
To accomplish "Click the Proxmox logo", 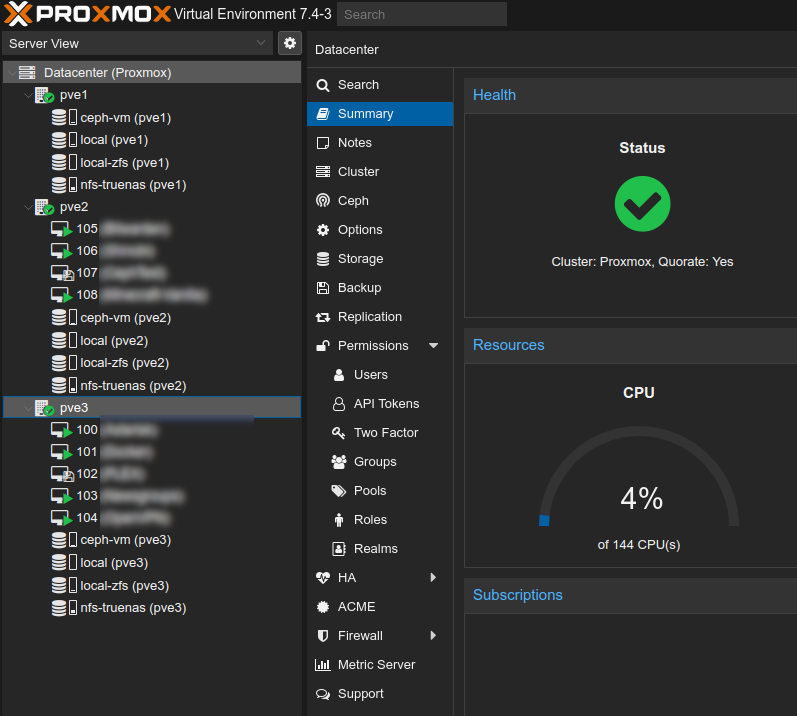I will (x=87, y=14).
